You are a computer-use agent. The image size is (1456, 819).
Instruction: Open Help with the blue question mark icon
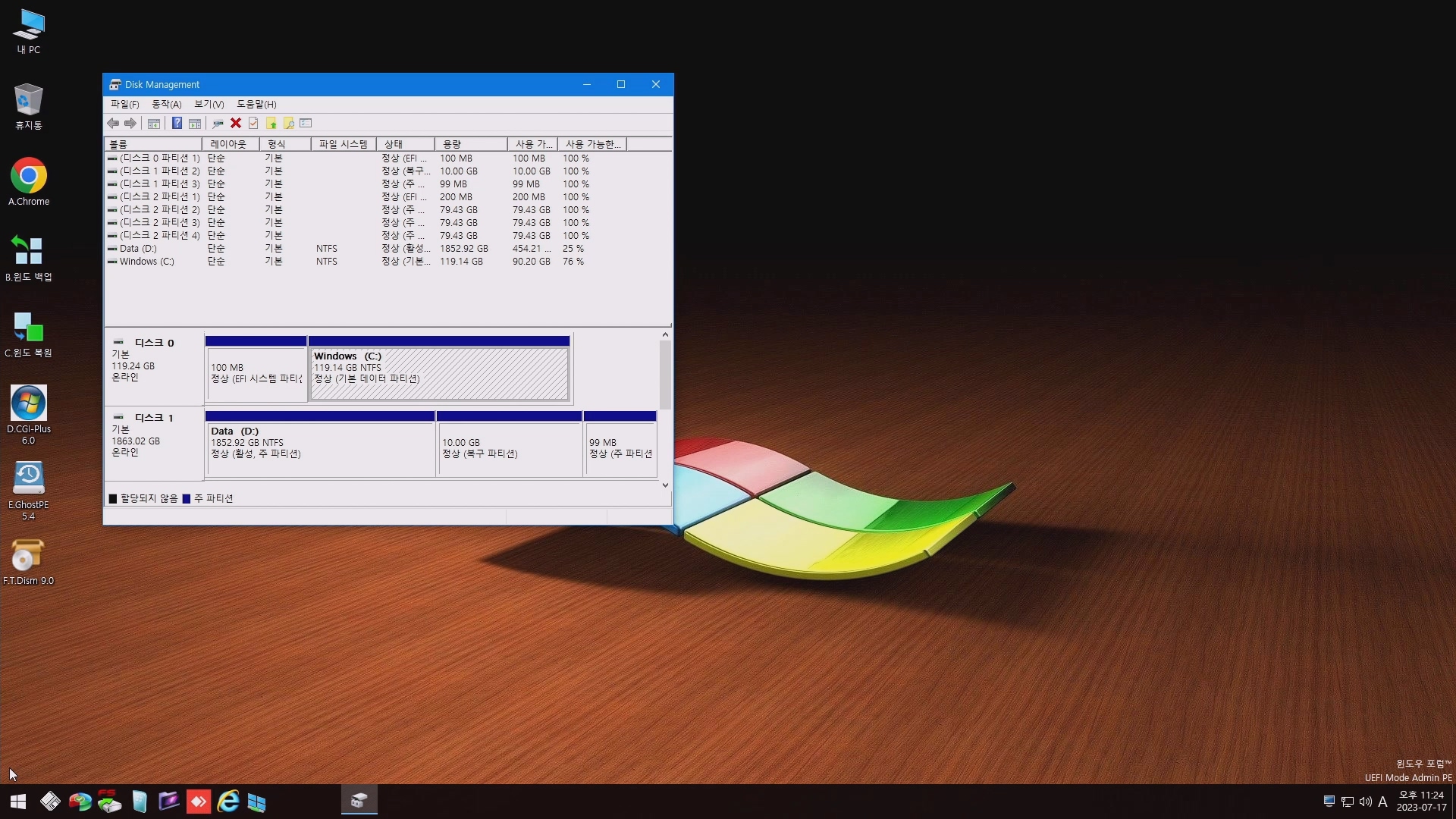tap(177, 124)
